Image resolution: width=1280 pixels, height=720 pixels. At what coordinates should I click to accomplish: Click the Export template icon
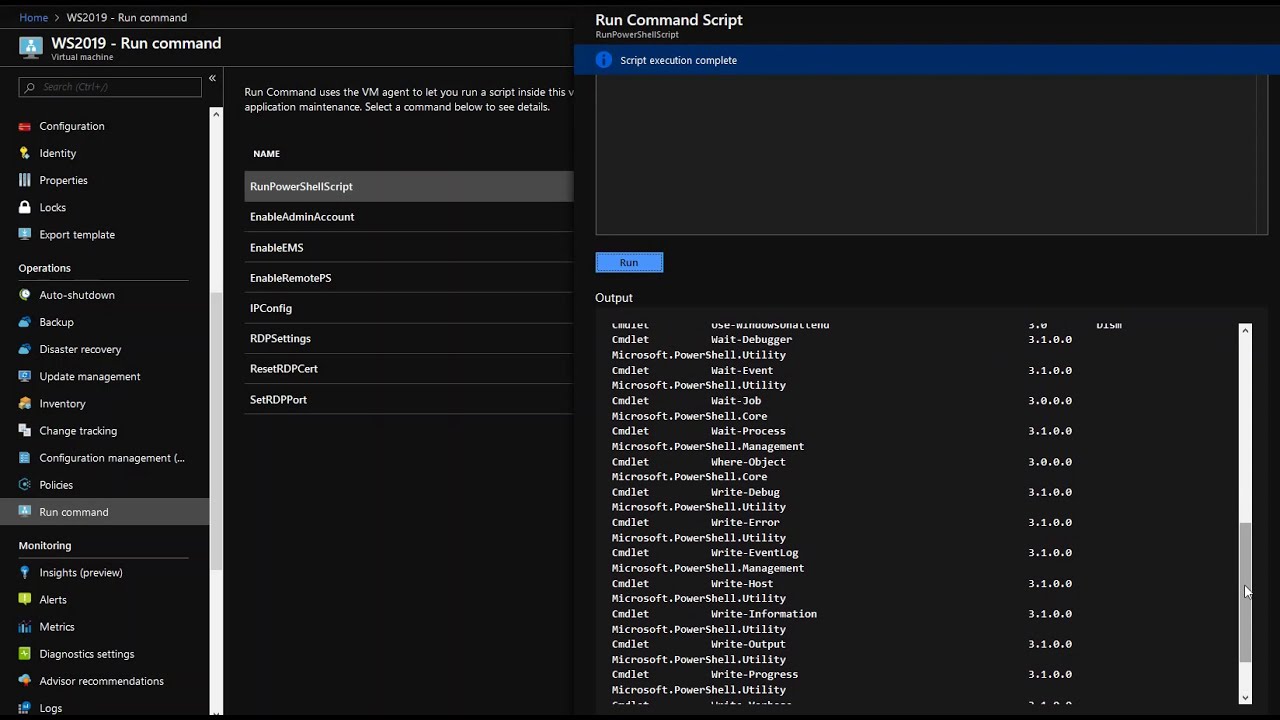25,234
